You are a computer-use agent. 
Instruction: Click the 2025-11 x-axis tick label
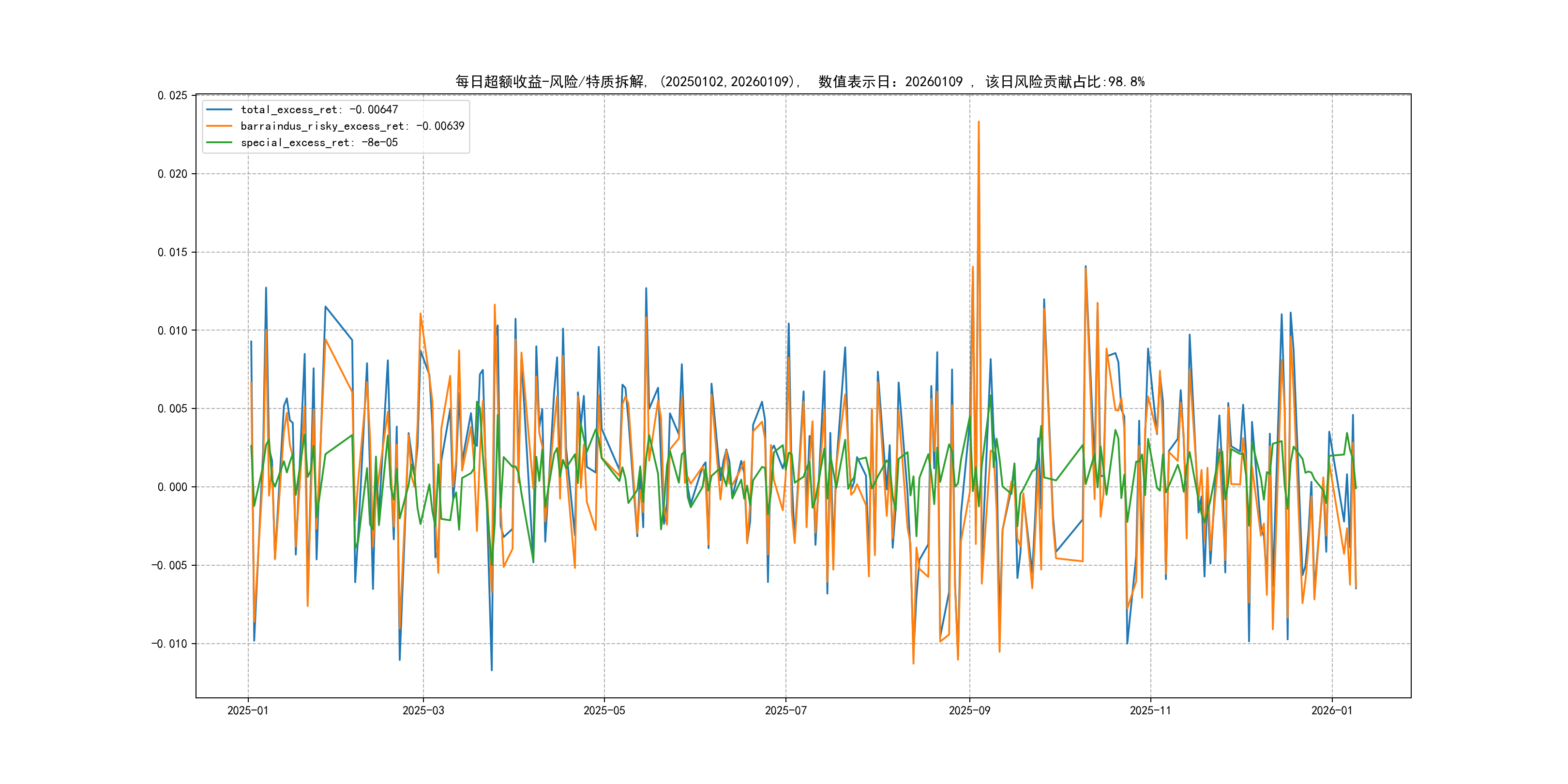1150,710
